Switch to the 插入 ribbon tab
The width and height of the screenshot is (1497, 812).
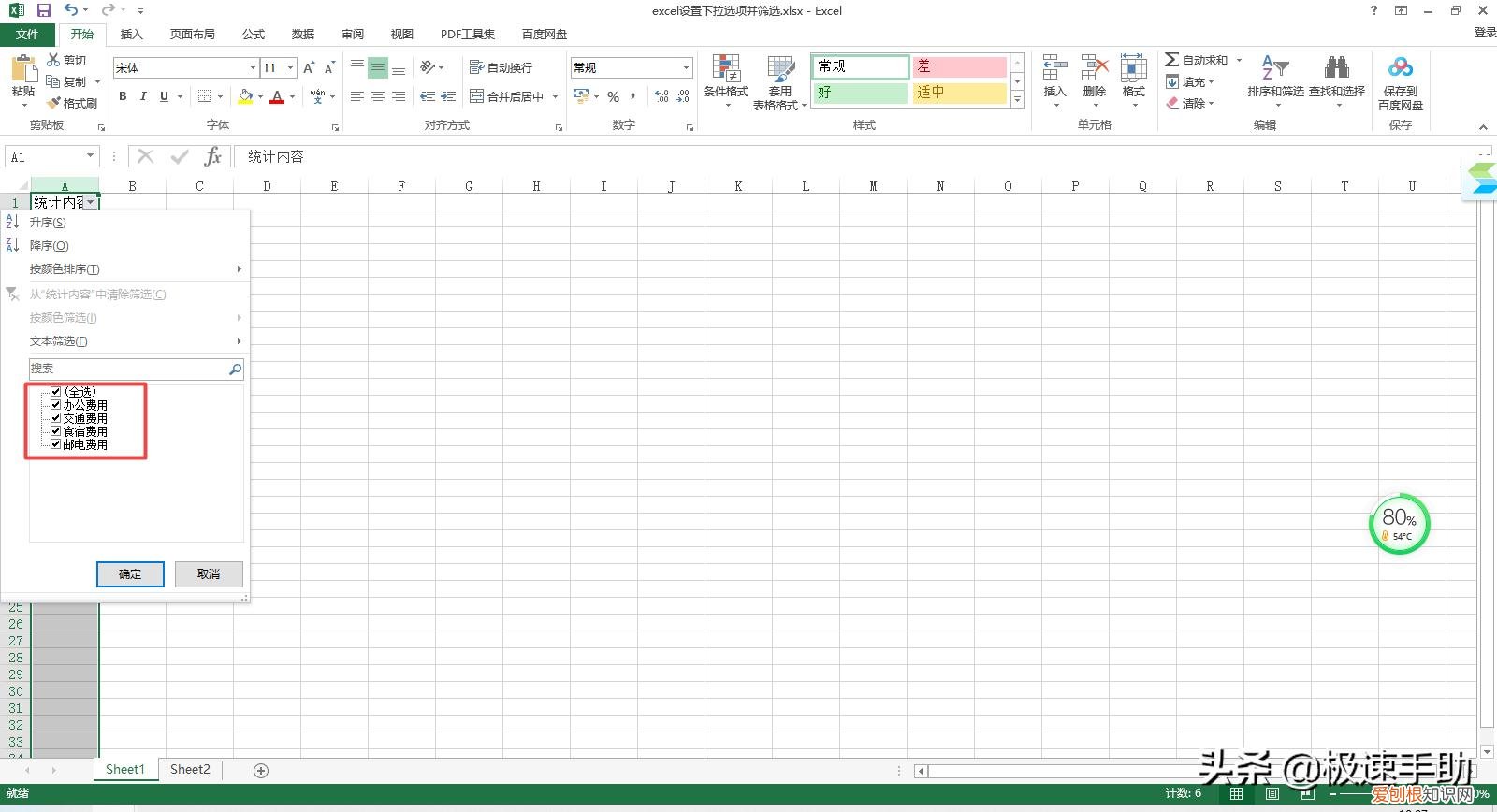[x=132, y=34]
